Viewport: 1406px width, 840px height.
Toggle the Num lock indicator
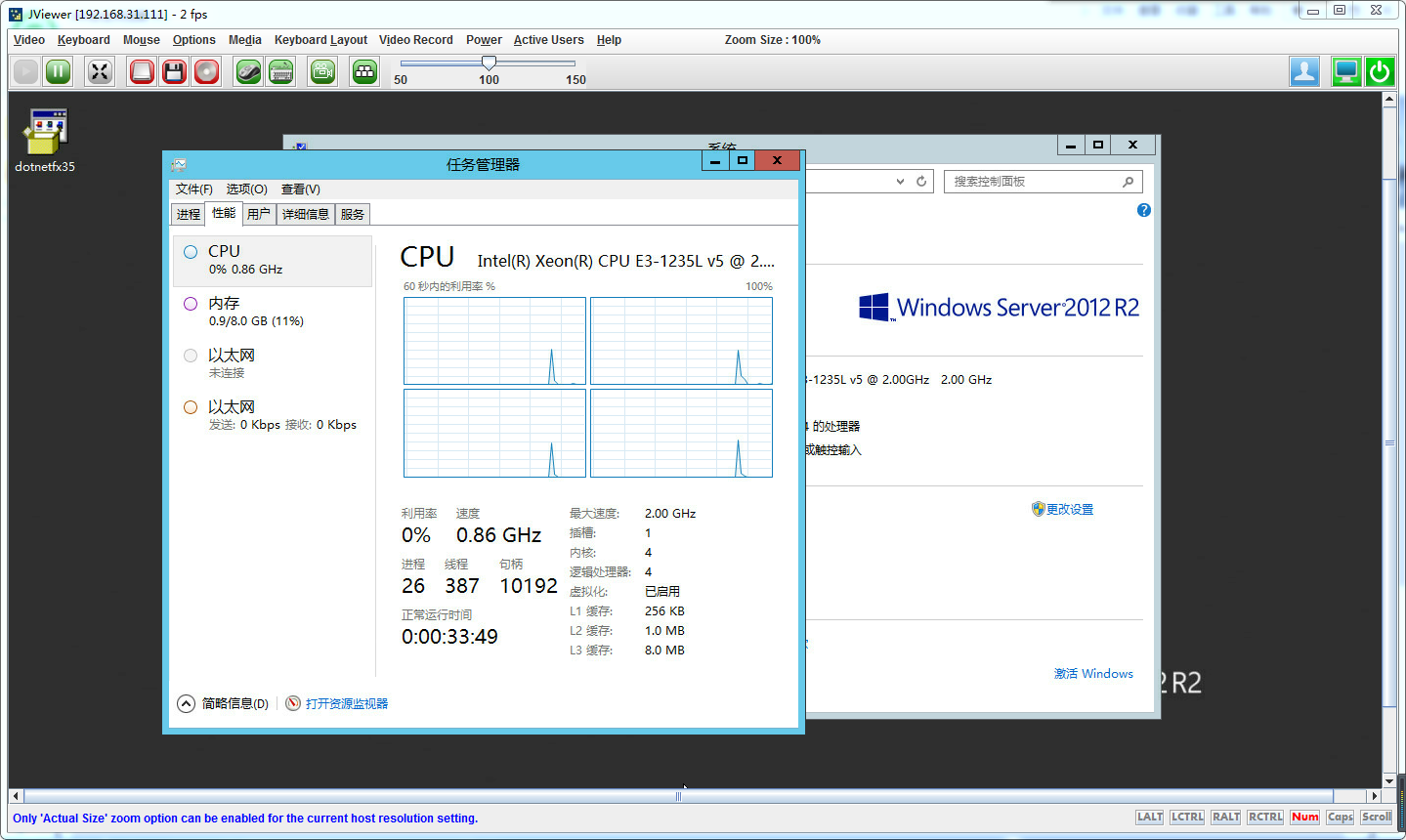1304,817
